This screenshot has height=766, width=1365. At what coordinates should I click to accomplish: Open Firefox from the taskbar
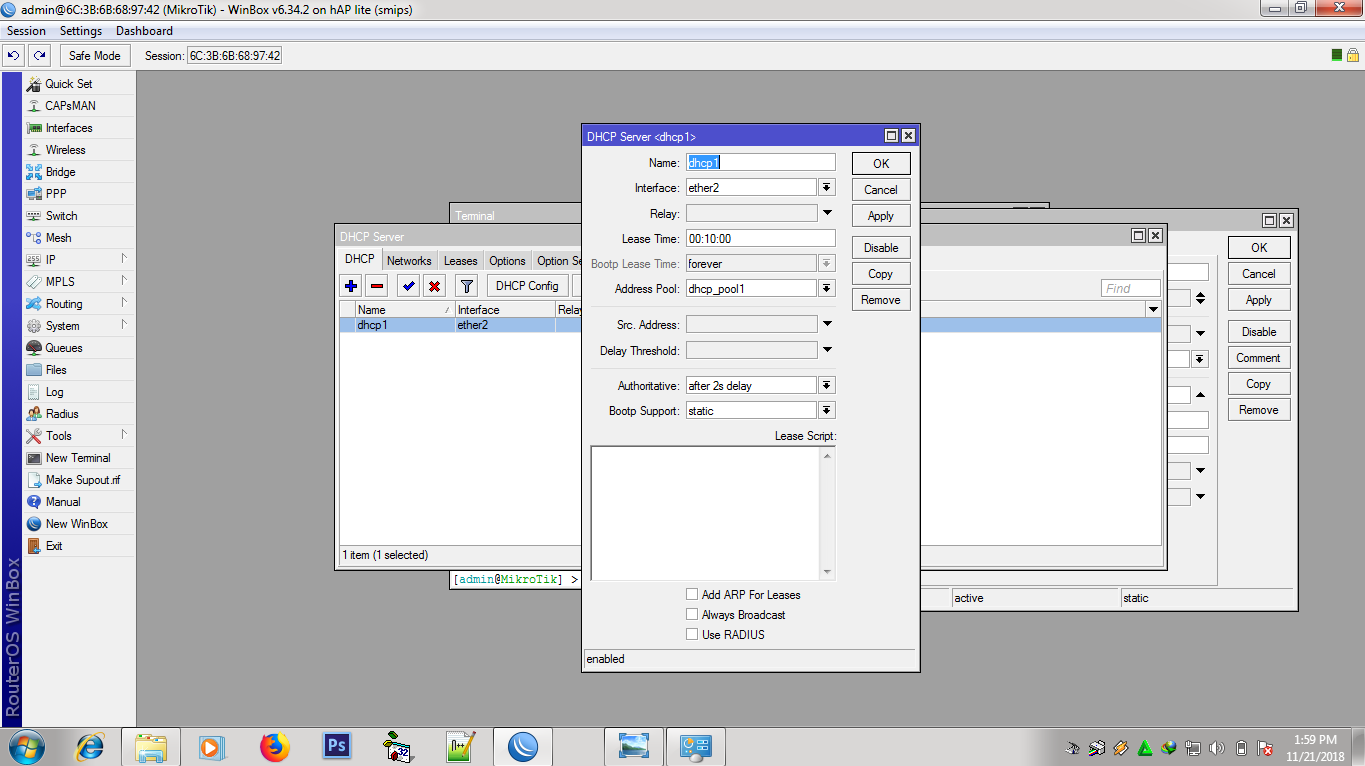(274, 747)
